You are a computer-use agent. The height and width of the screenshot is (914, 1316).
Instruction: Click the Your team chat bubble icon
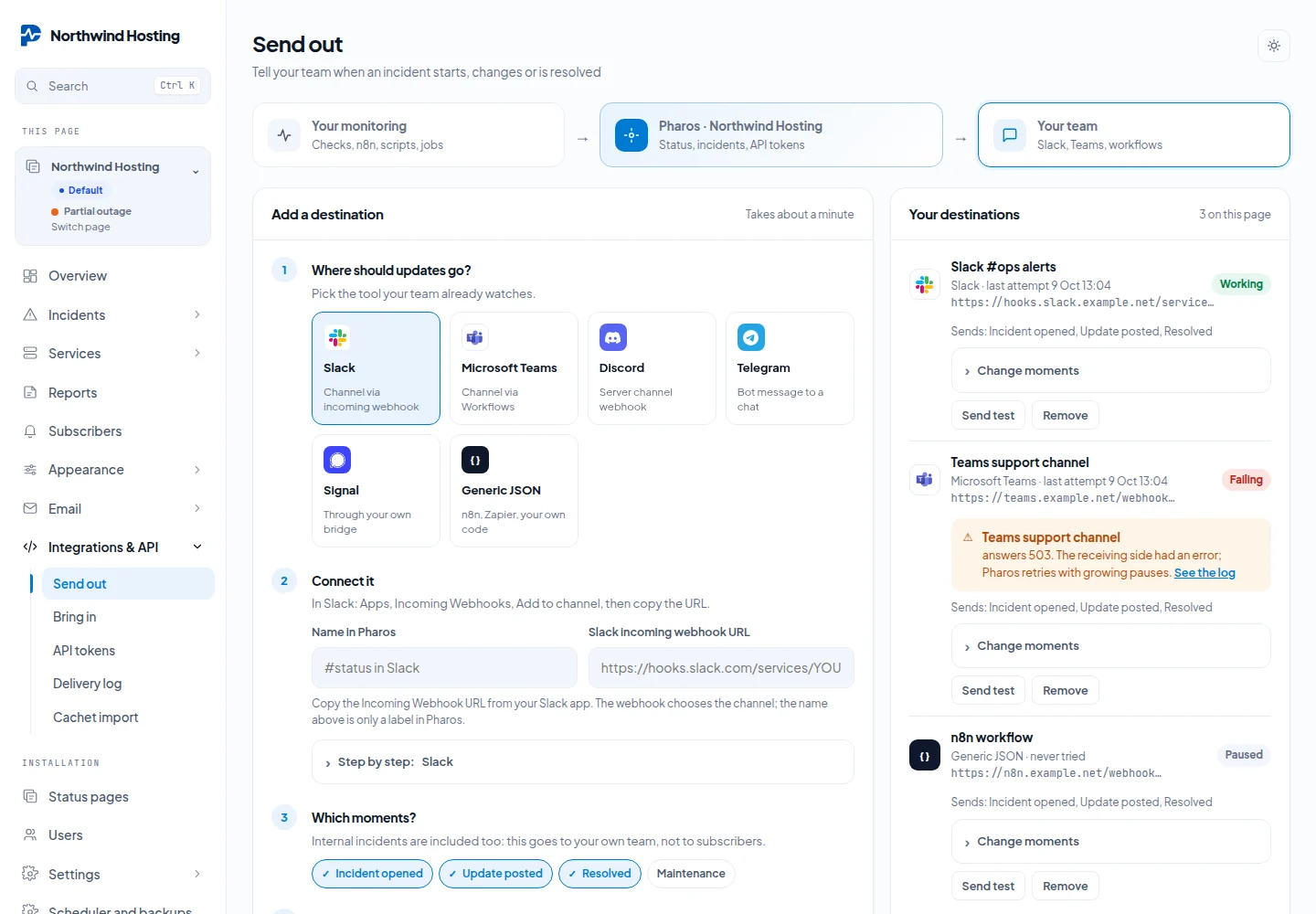tap(1010, 135)
